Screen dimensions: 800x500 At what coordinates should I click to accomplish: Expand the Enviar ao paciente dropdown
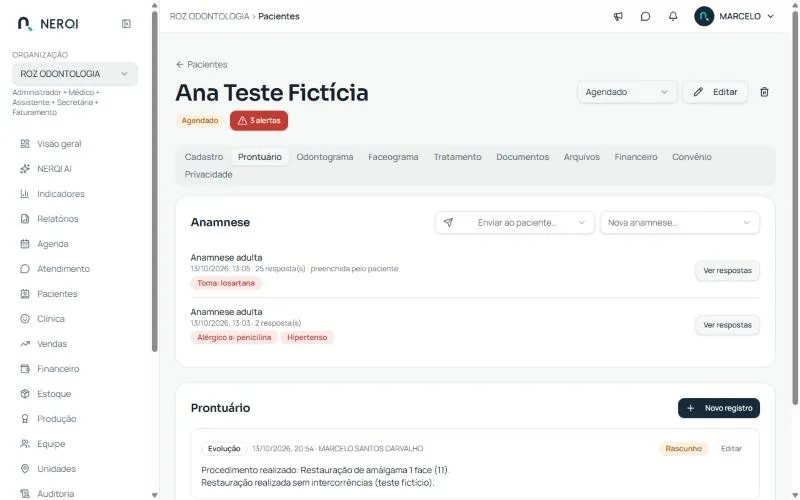pyautogui.click(x=515, y=222)
